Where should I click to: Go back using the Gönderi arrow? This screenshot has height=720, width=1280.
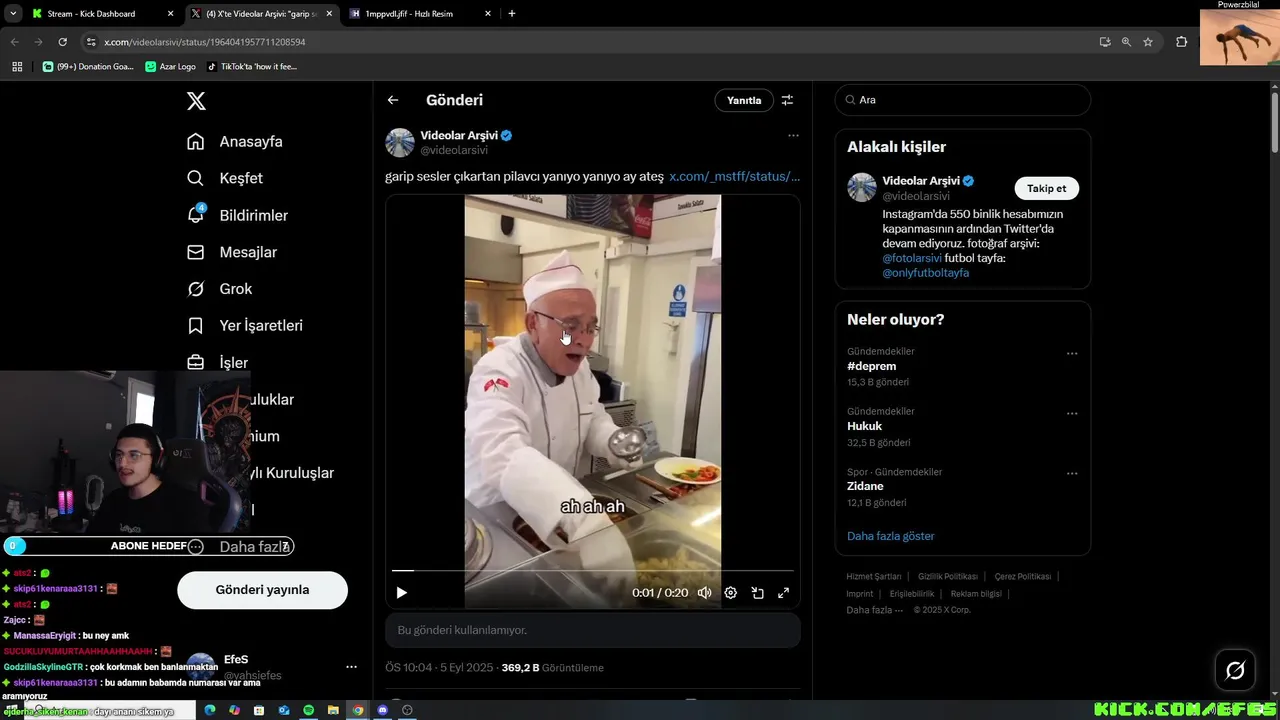click(x=393, y=100)
